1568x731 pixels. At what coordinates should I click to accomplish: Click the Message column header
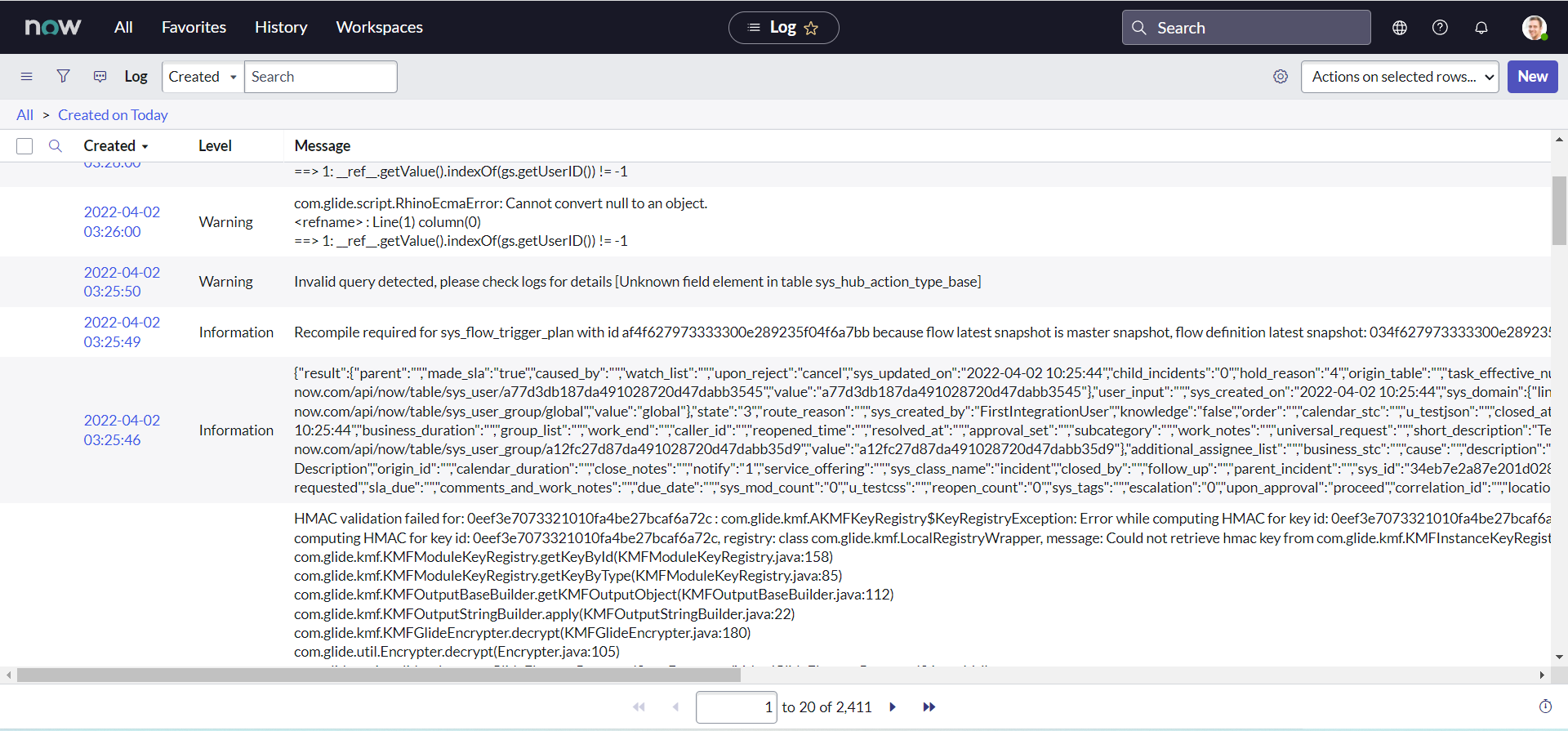[x=322, y=146]
